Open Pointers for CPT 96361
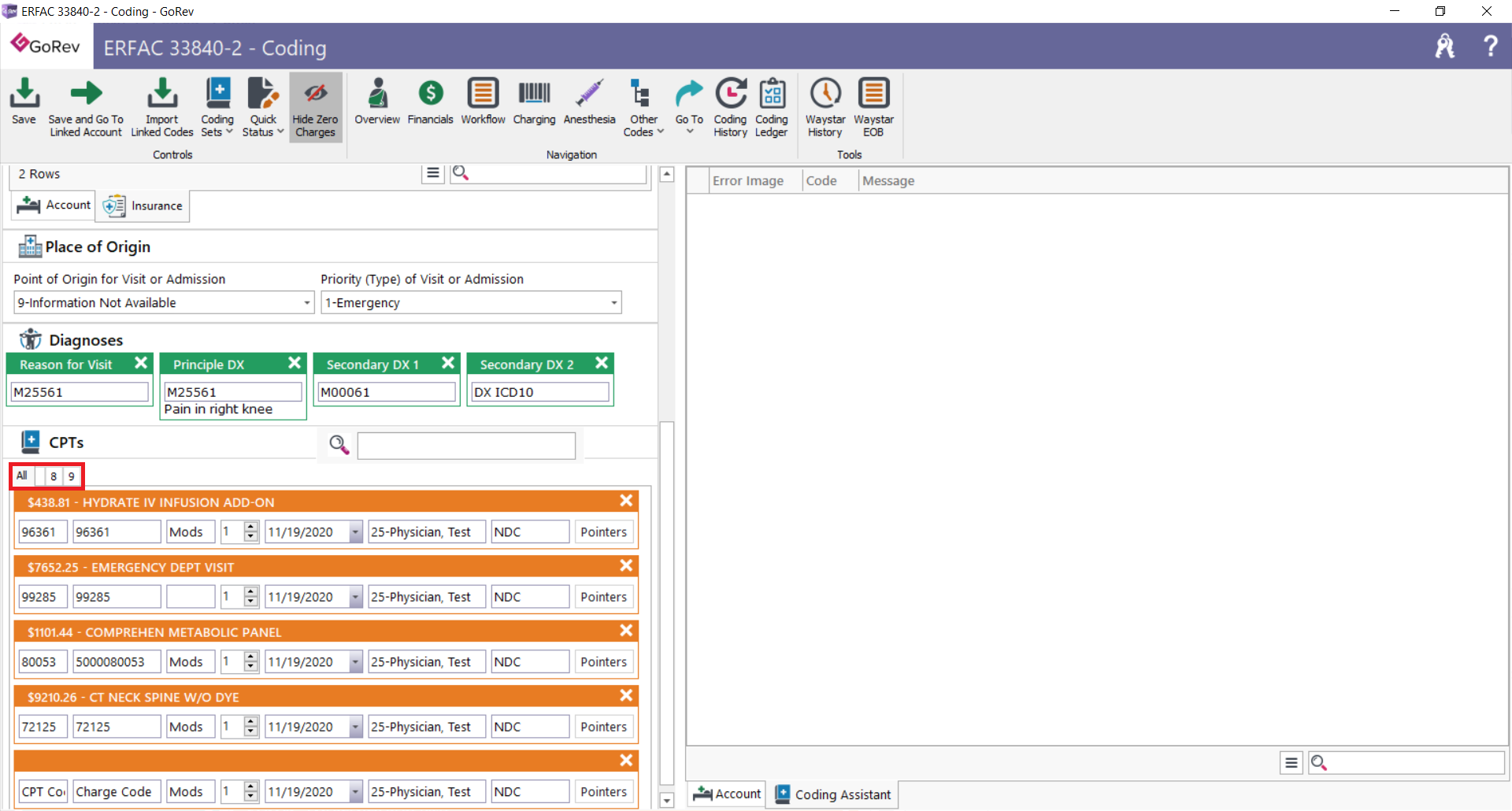This screenshot has width=1512, height=811. pyautogui.click(x=604, y=532)
